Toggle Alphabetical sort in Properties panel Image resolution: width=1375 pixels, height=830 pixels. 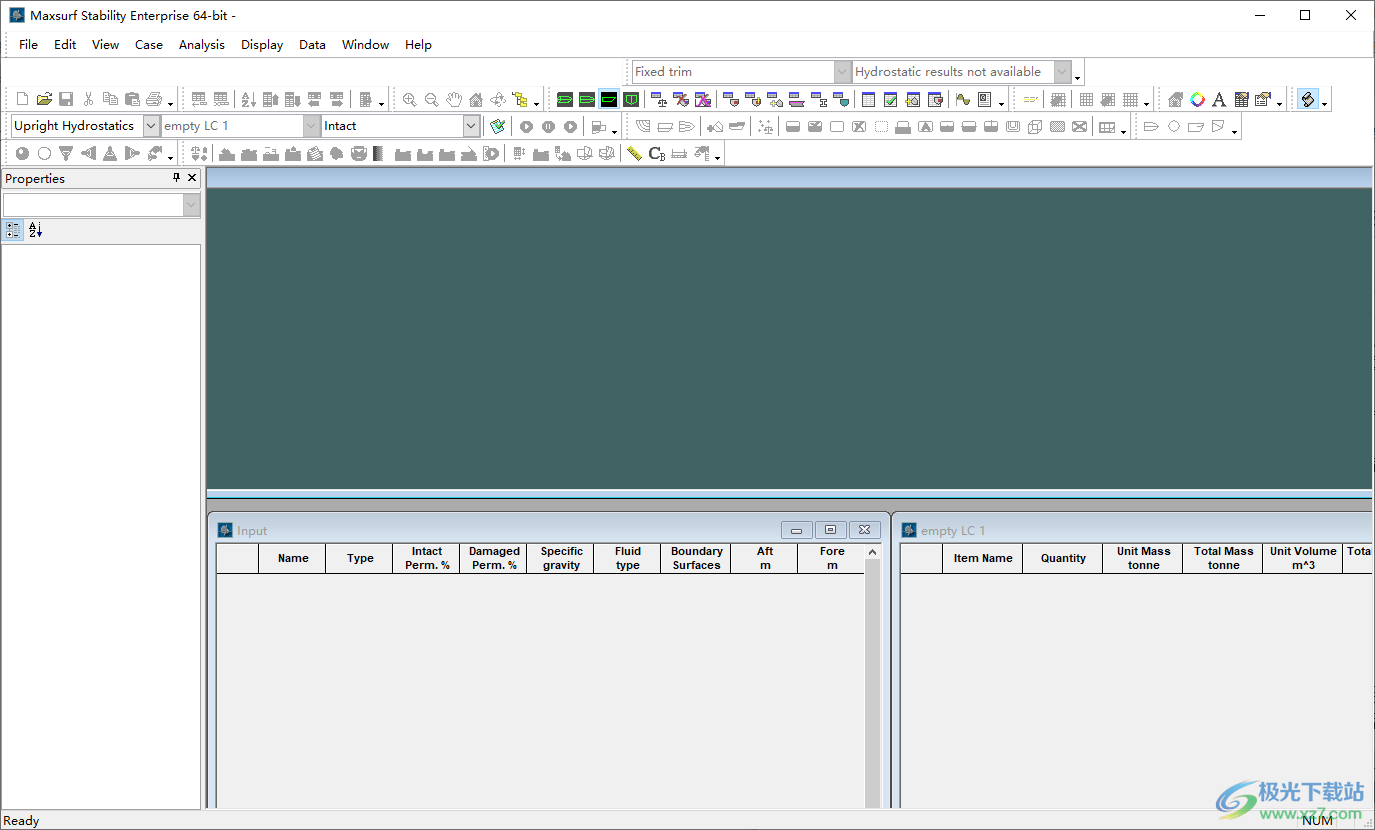35,230
